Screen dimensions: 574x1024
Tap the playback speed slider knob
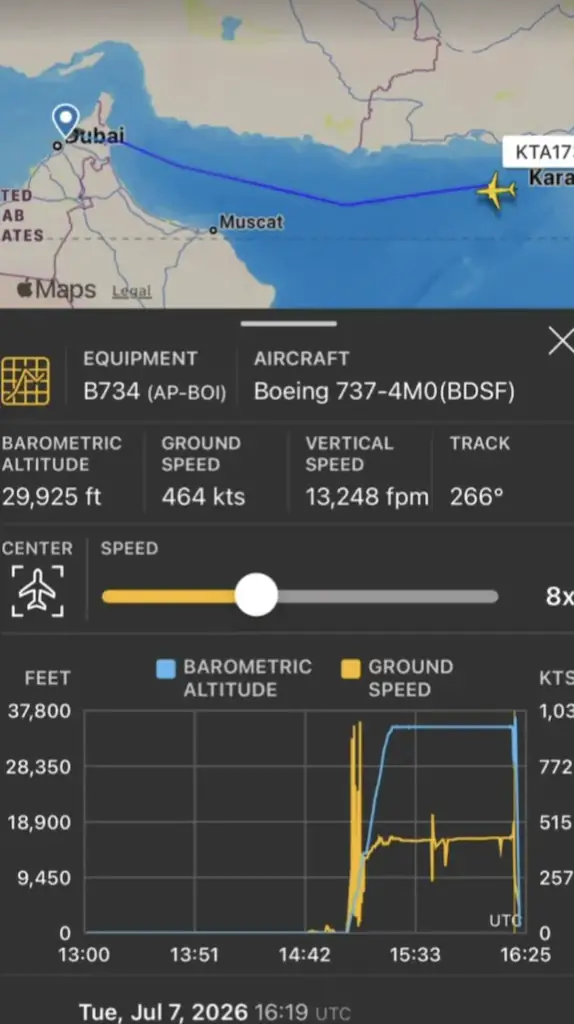click(256, 595)
